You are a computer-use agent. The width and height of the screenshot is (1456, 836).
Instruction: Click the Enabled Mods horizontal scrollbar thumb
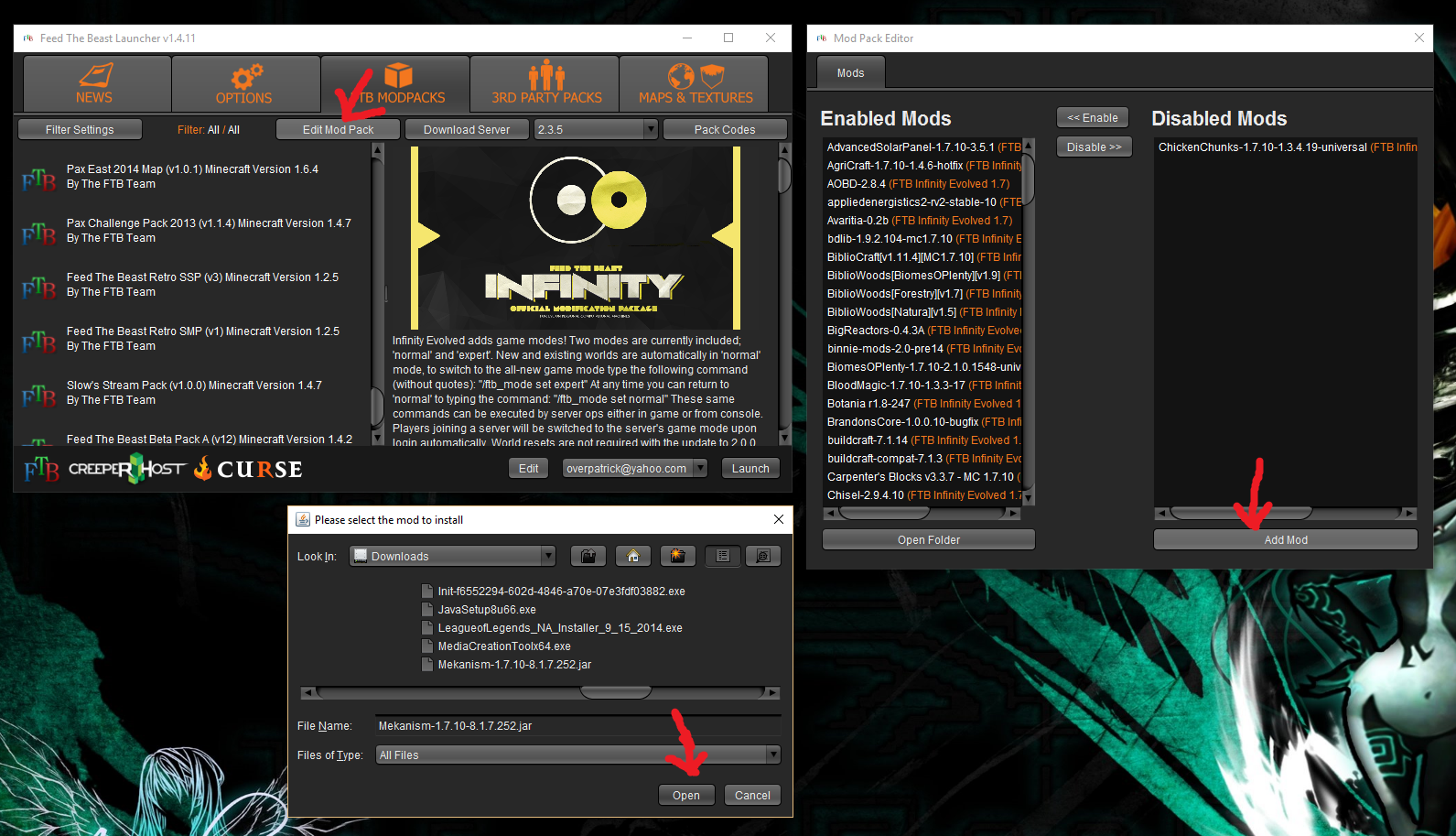[x=885, y=514]
